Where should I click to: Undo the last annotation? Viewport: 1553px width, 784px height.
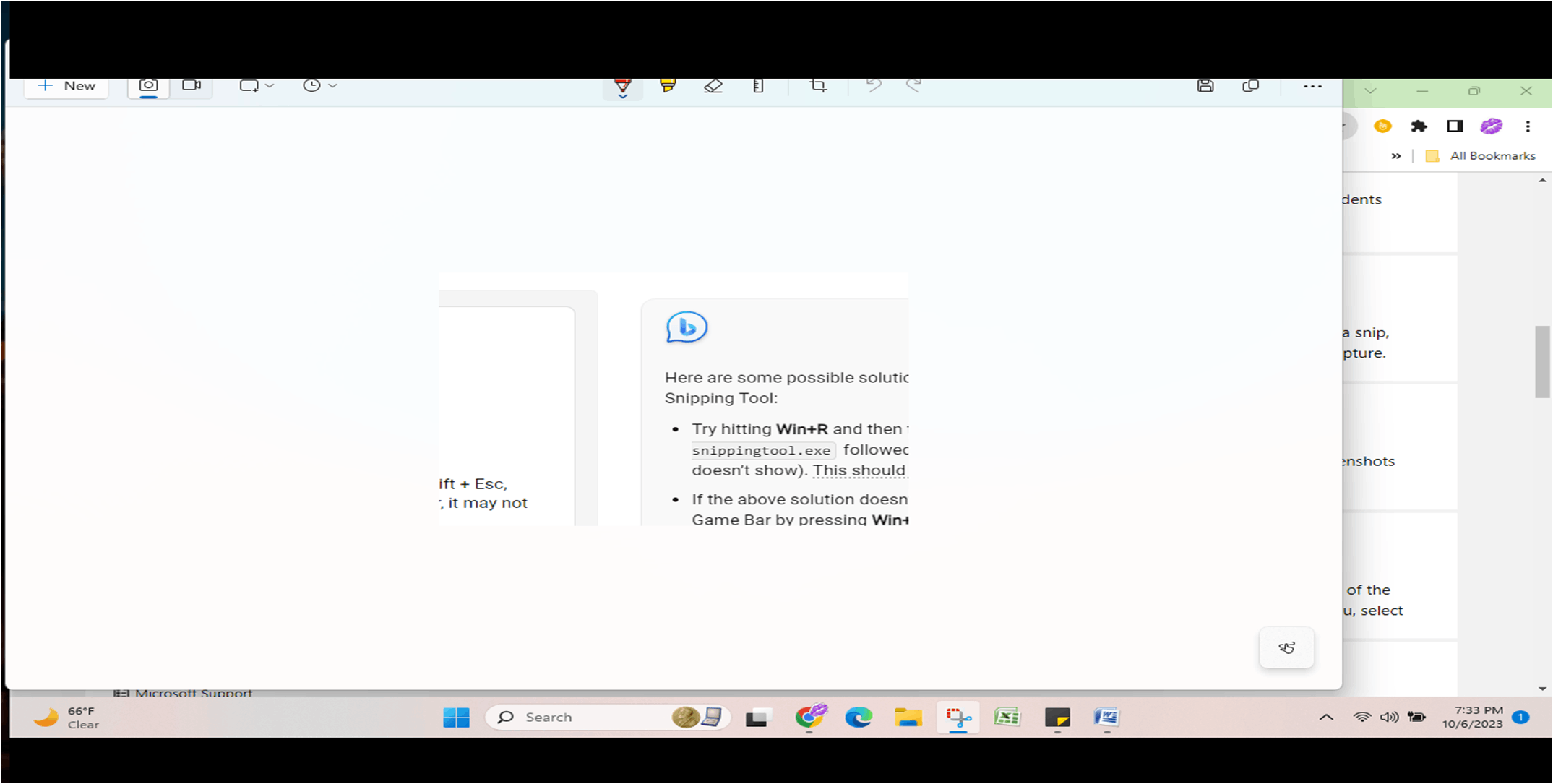[x=874, y=86]
